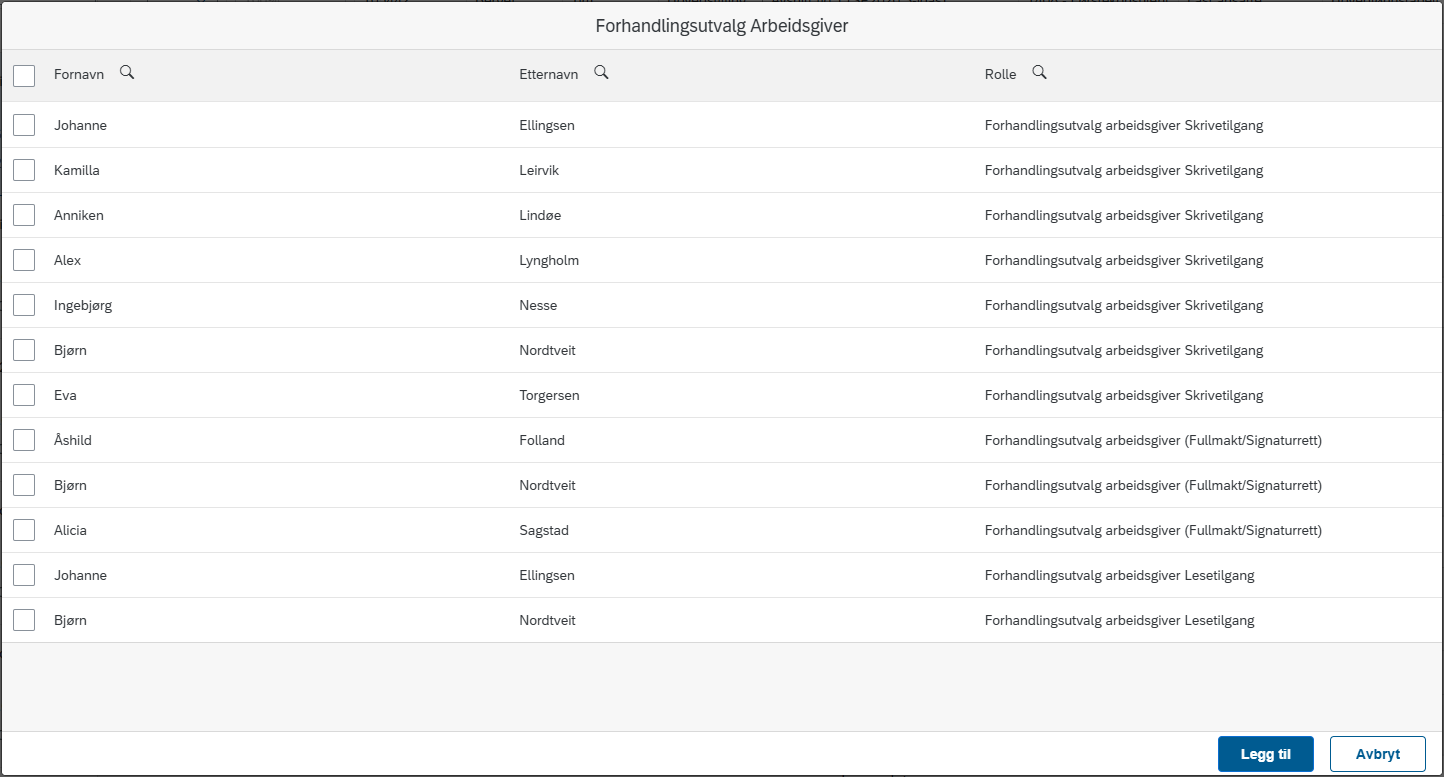This screenshot has width=1444, height=777.
Task: Click the Etternavn column header
Action: pos(549,74)
